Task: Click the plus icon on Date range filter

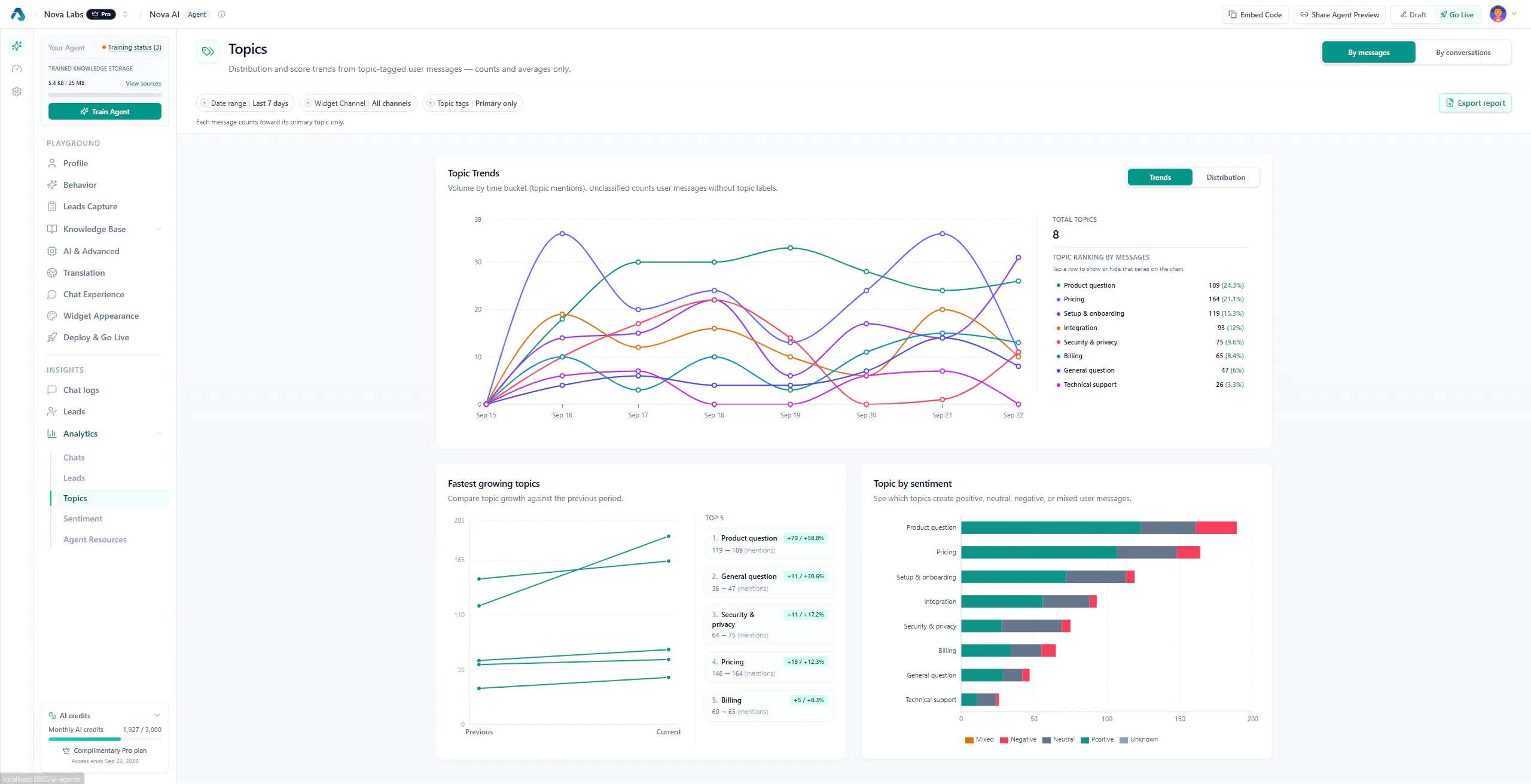Action: pos(205,103)
